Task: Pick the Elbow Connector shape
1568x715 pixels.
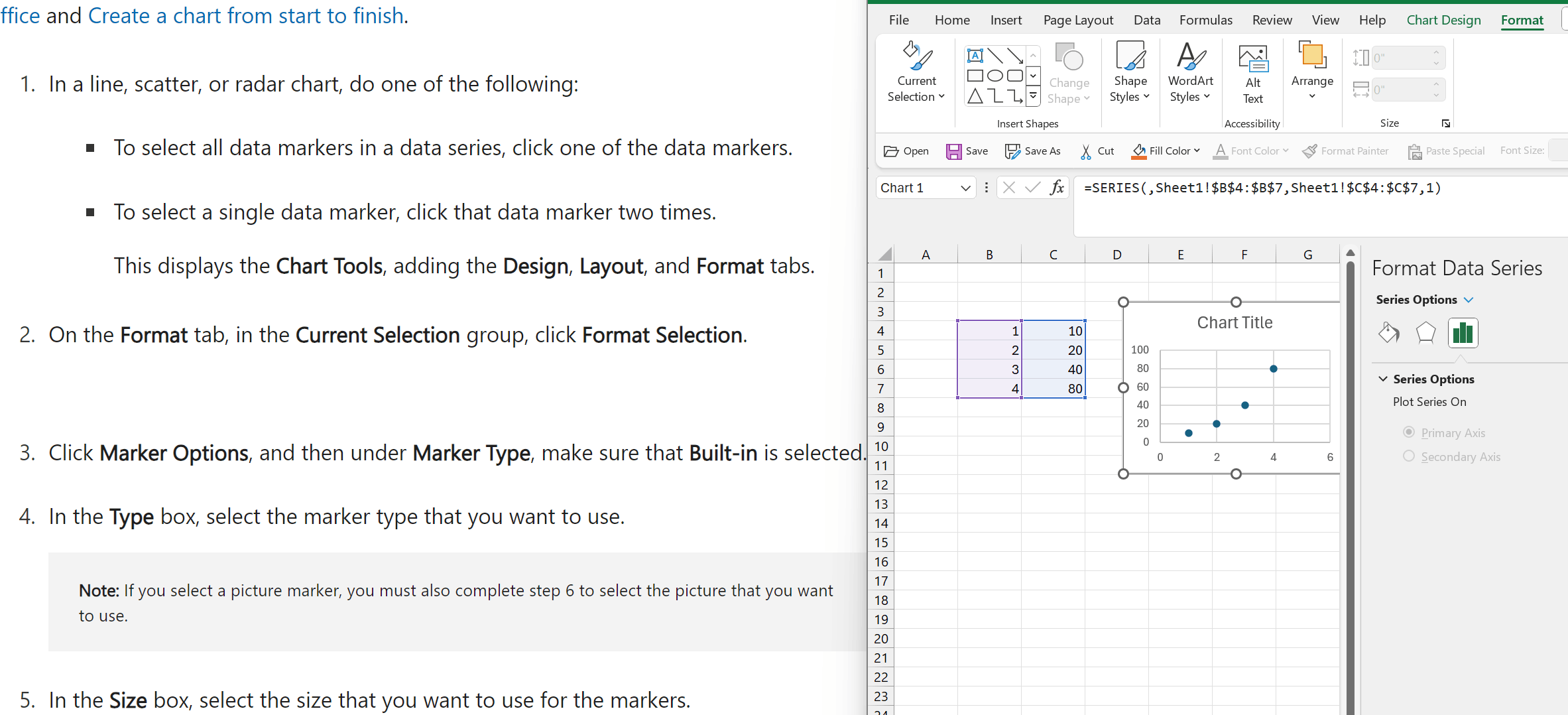Action: tap(995, 96)
